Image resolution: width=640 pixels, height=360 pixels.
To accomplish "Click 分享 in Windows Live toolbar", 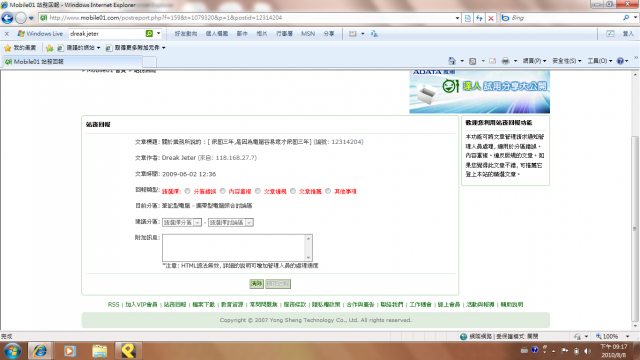I will click(329, 33).
